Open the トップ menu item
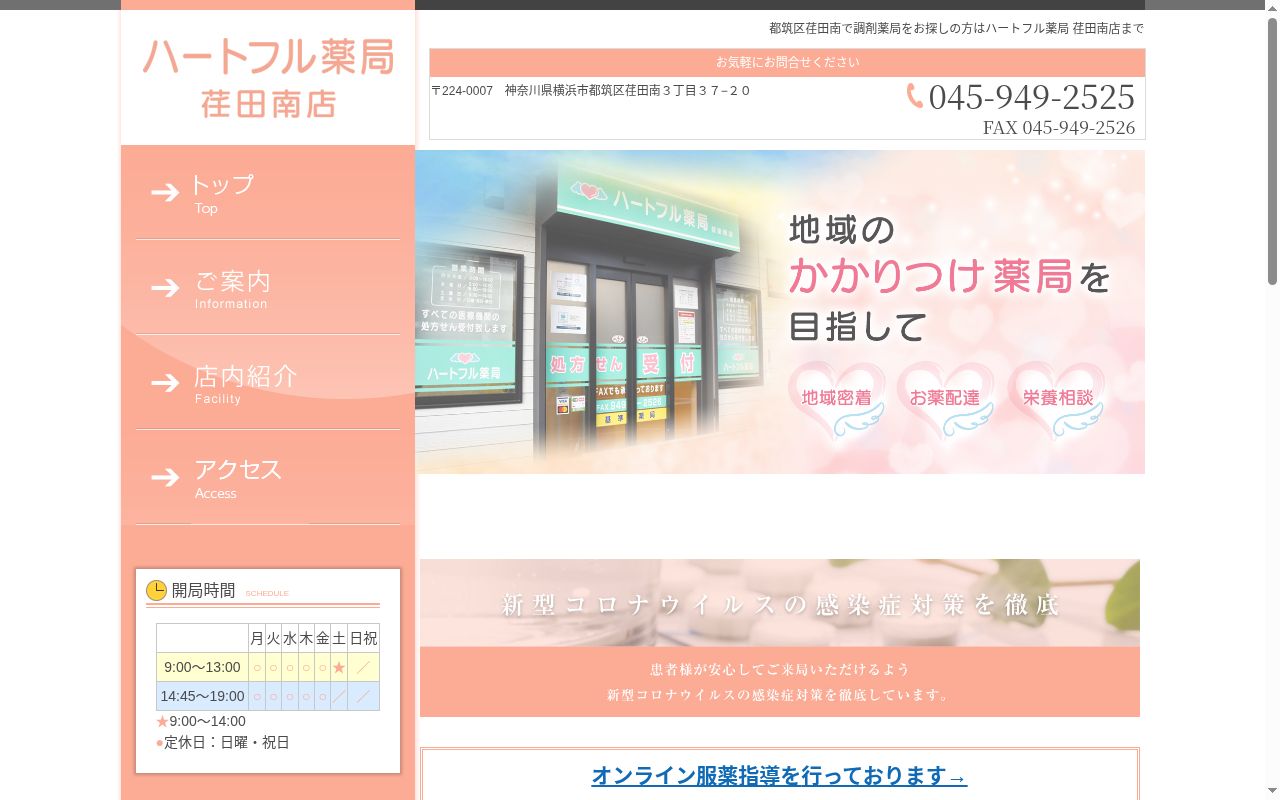This screenshot has height=800, width=1280. 268,193
